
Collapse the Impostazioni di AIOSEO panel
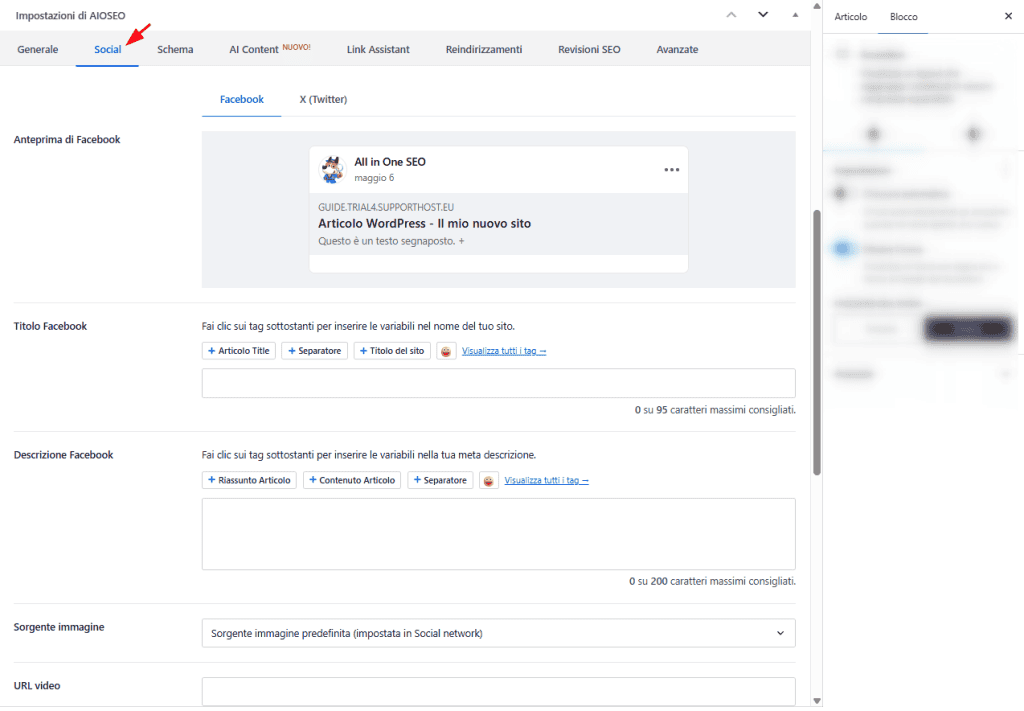[795, 15]
